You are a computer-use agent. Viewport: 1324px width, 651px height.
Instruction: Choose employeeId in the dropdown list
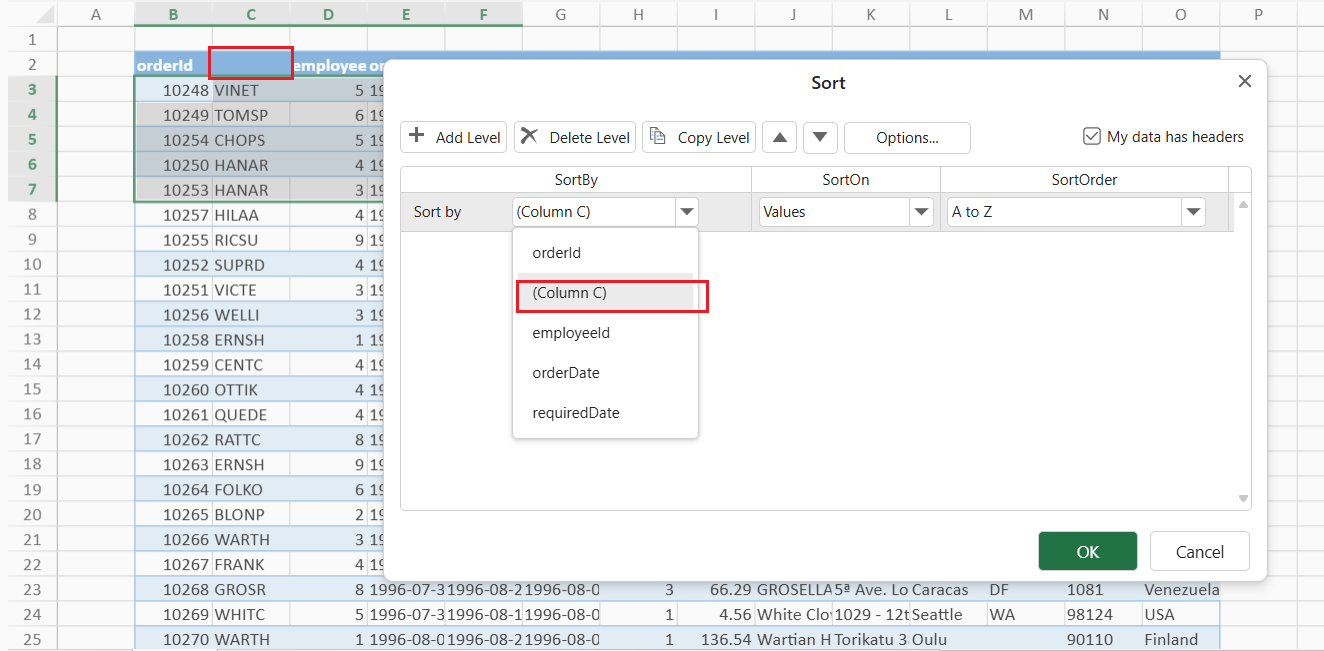[x=570, y=333]
